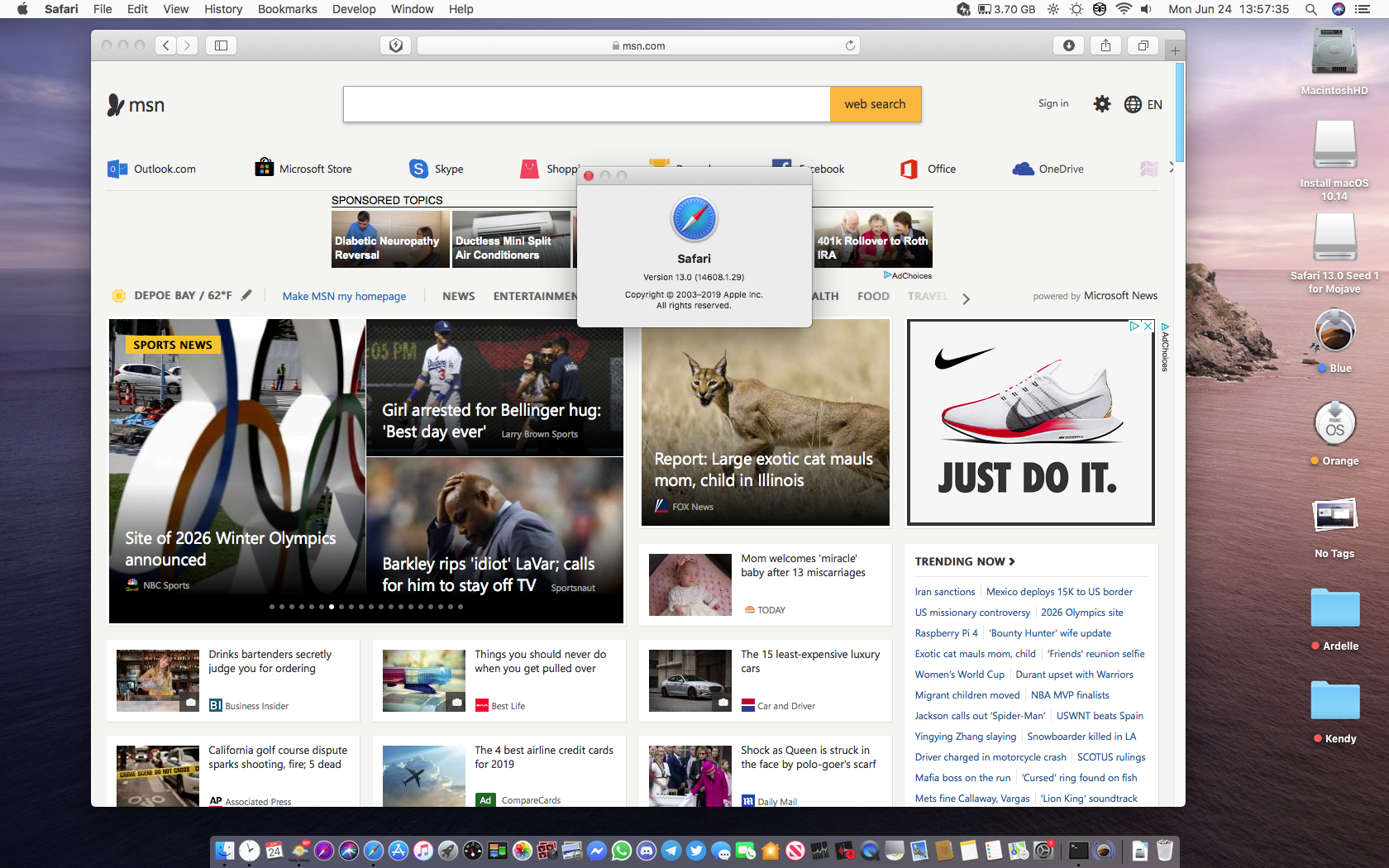This screenshot has height=868, width=1389.
Task: Open the File menu
Action: click(x=103, y=9)
